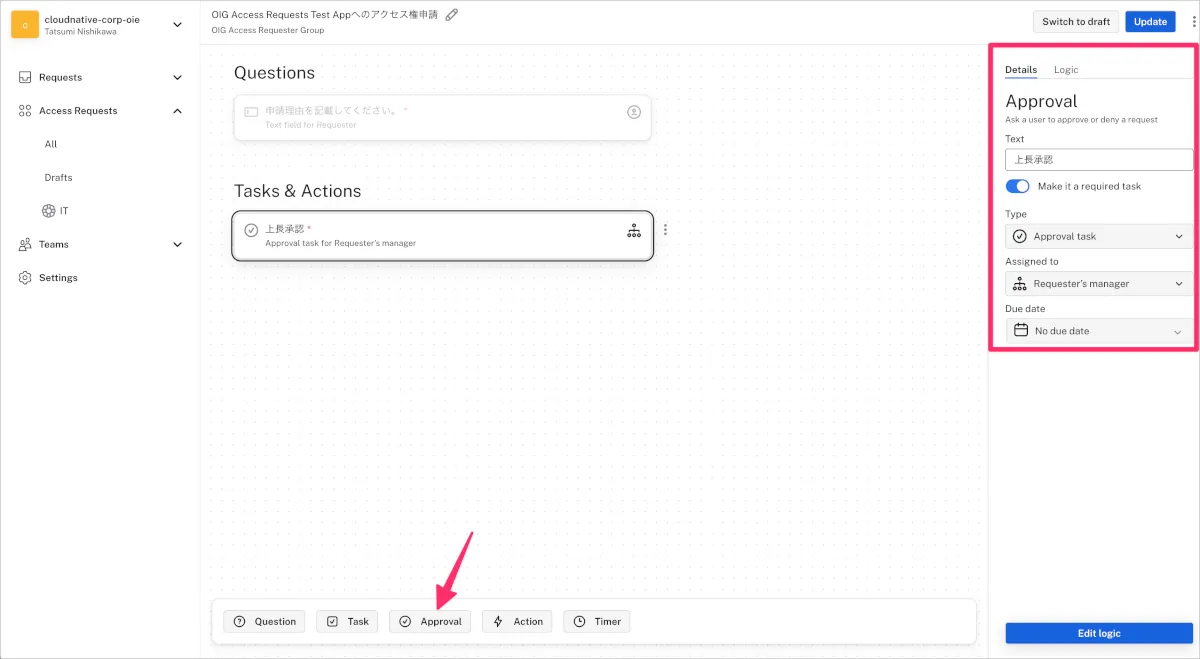Click the Settings gear icon in sidebar
Viewport: 1200px width, 659px height.
pos(25,278)
